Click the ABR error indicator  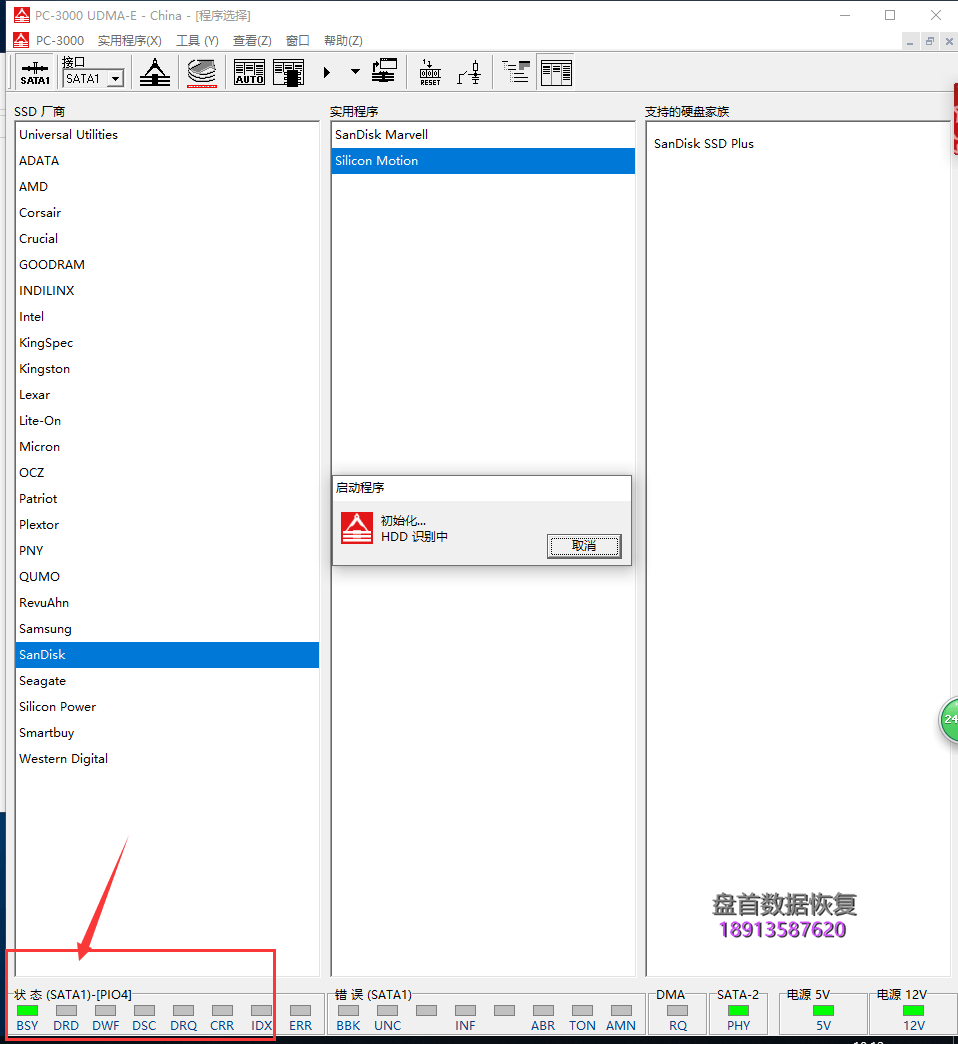(x=543, y=1010)
